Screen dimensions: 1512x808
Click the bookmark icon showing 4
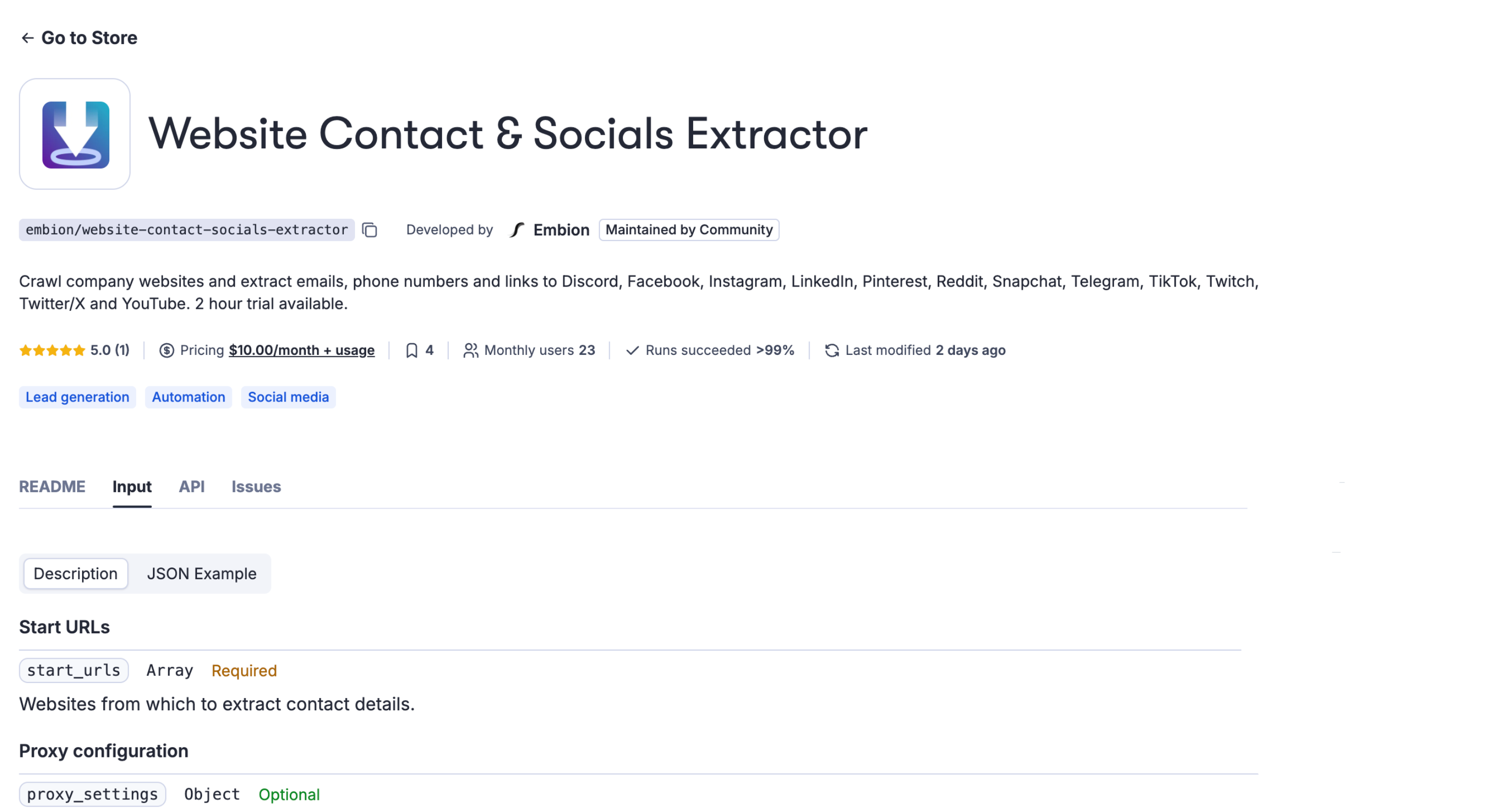(411, 350)
